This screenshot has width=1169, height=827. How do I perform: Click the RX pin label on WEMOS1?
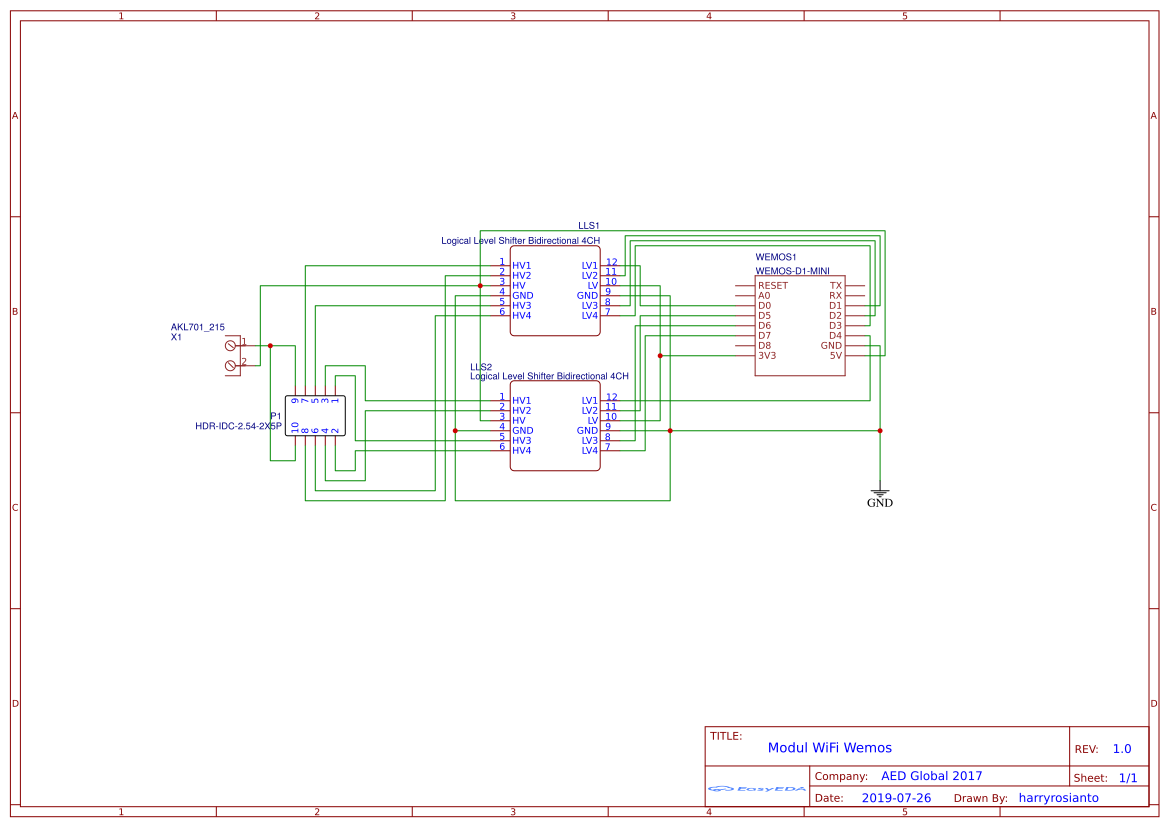click(x=836, y=296)
